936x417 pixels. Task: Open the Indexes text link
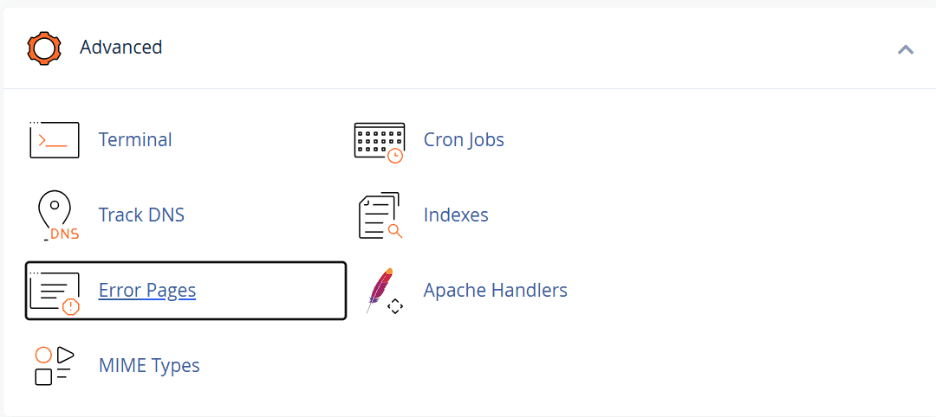coord(455,215)
